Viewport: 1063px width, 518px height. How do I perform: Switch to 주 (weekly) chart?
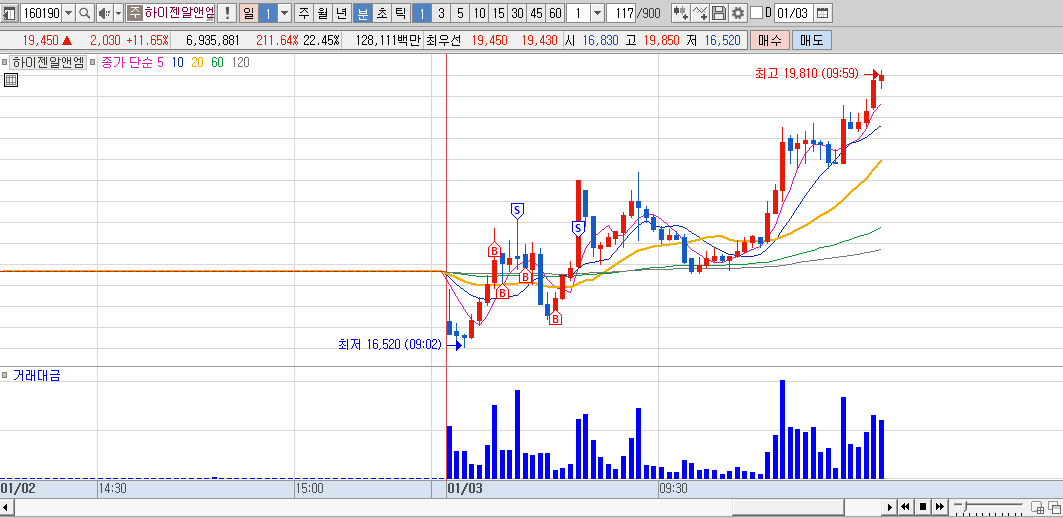pyautogui.click(x=304, y=13)
